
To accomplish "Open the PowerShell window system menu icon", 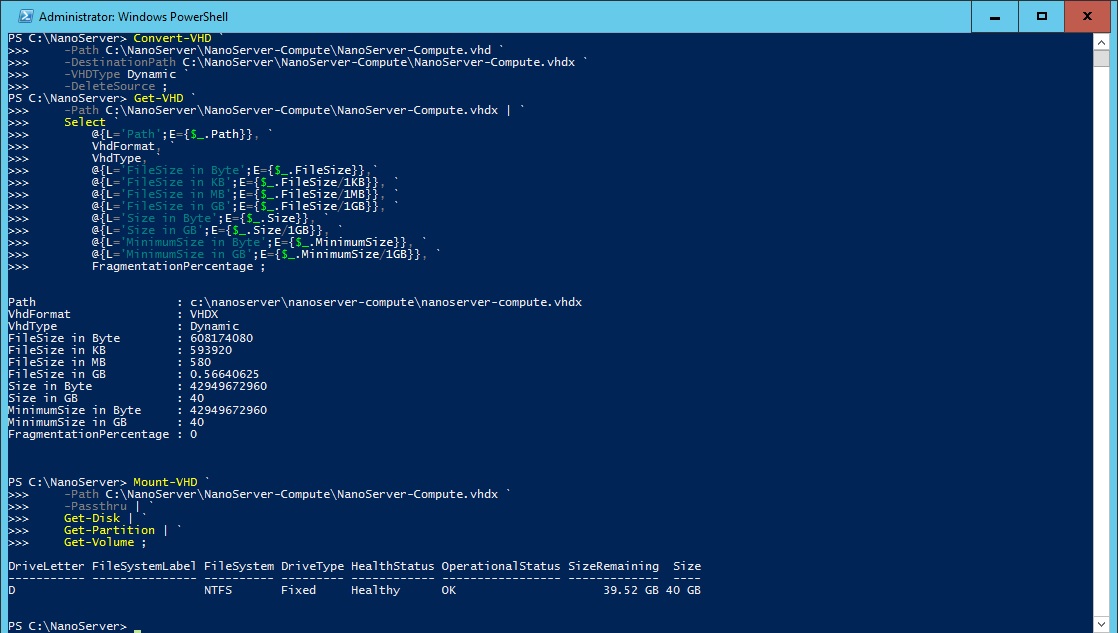I will click(x=26, y=16).
